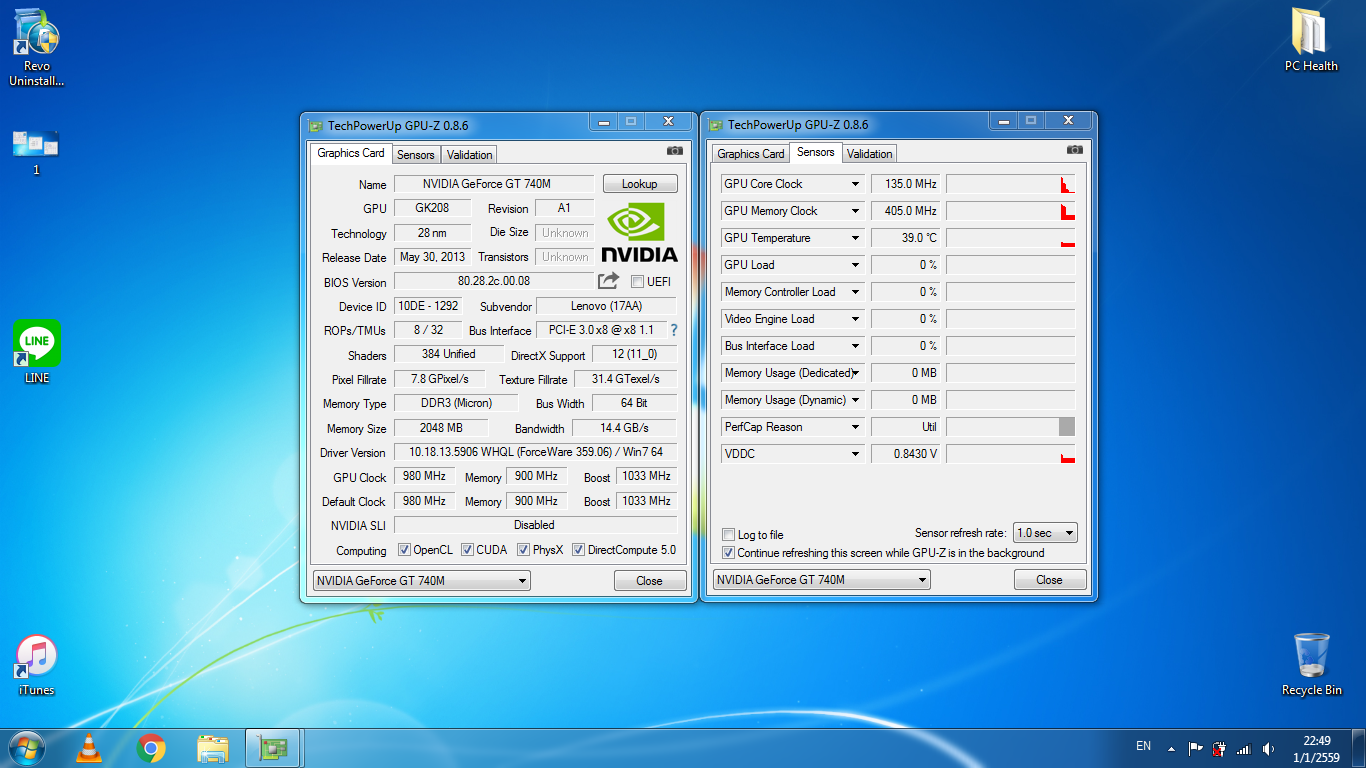Screen dimensions: 1366x768
Task: Click the 0.8430 V VDDC value
Action: (906, 454)
